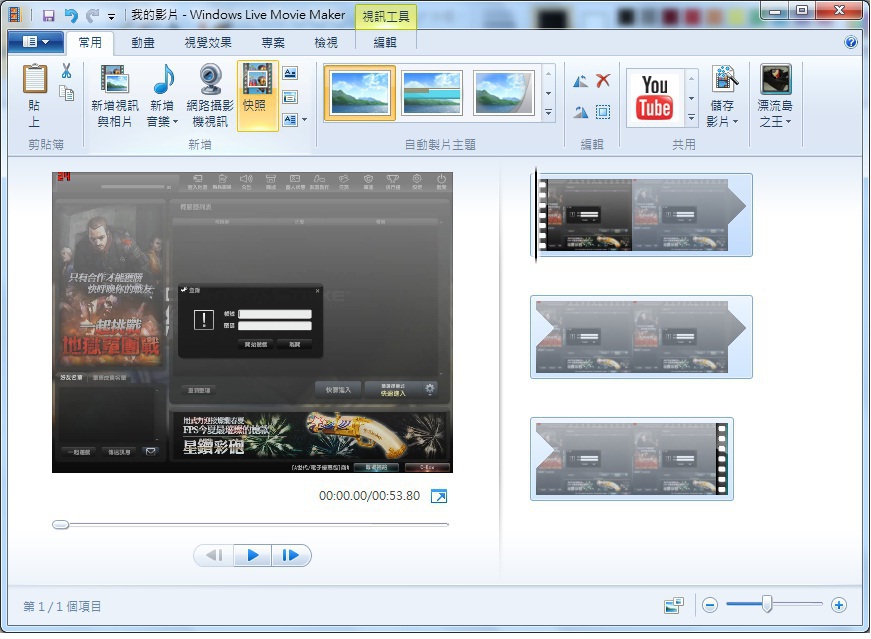This screenshot has height=639, width=871.
Task: Click the preview seek bar handle
Action: pos(61,525)
